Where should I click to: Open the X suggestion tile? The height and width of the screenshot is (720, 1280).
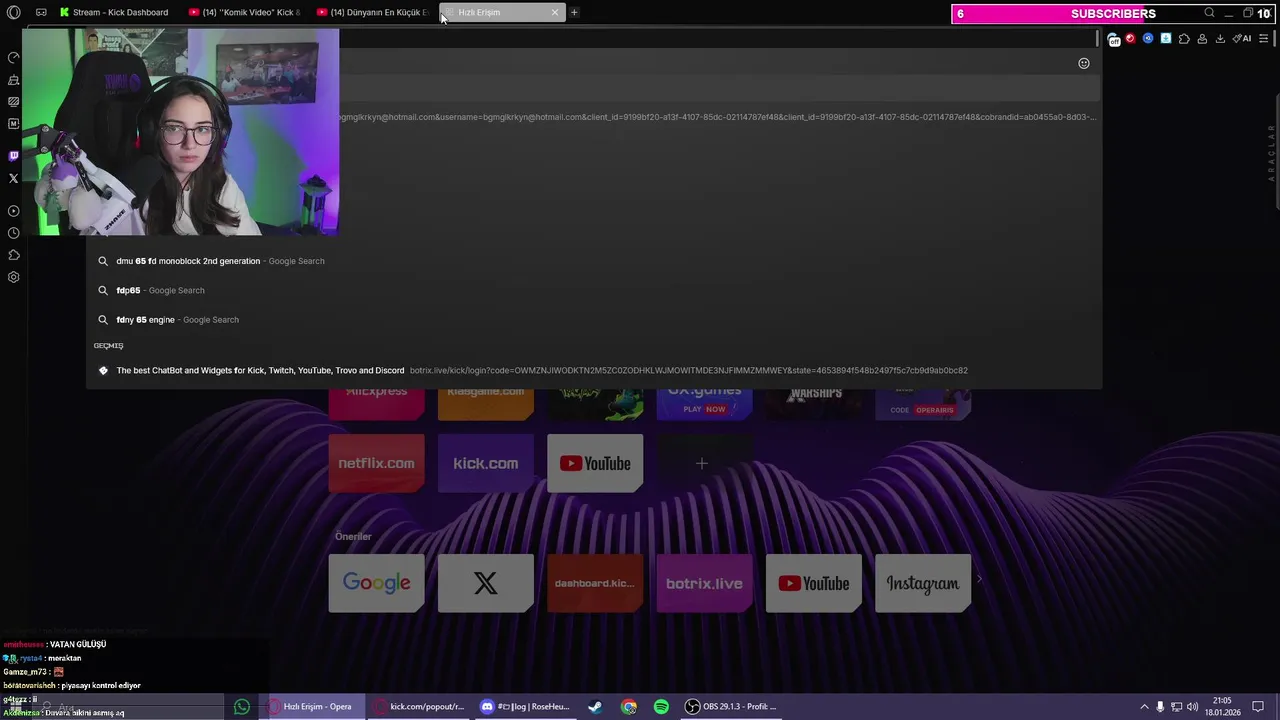pyautogui.click(x=485, y=583)
